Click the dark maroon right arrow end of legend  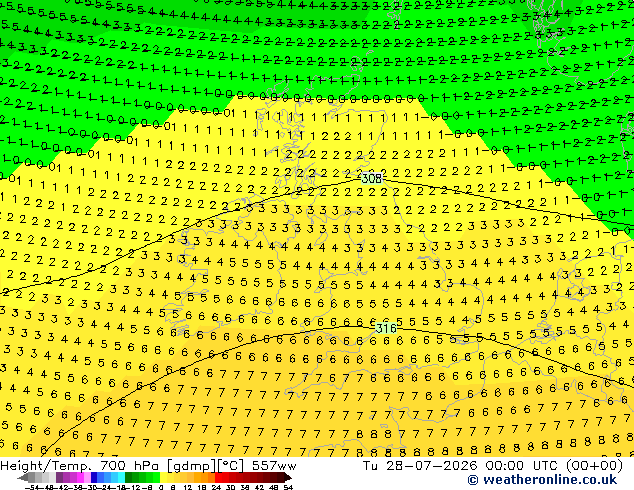tap(288, 478)
